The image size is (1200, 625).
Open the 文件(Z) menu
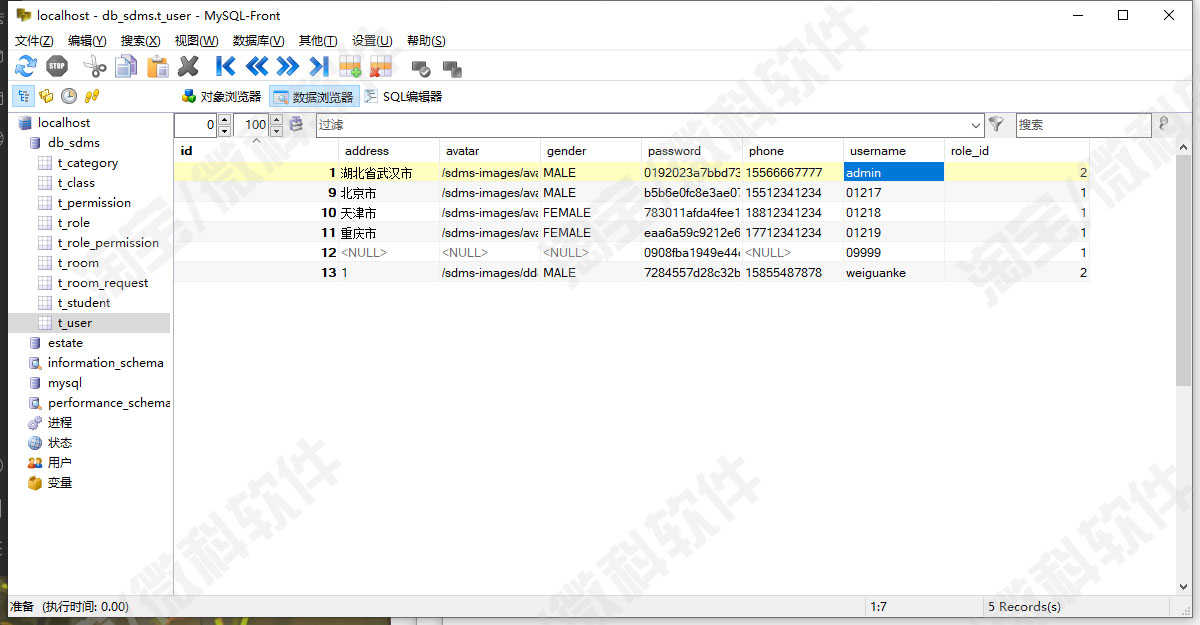pyautogui.click(x=34, y=40)
